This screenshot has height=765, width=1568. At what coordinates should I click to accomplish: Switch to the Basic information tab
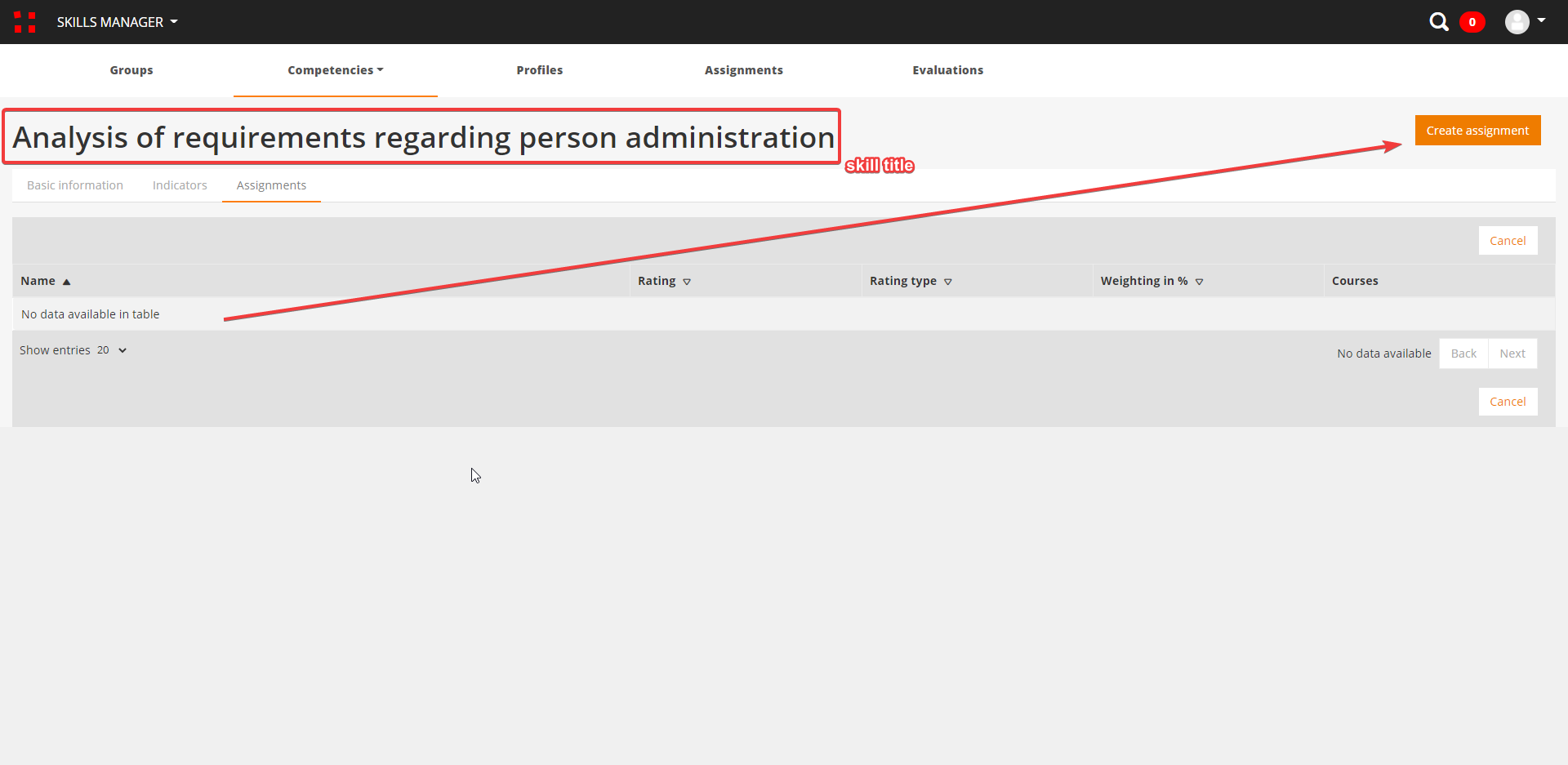(x=75, y=185)
